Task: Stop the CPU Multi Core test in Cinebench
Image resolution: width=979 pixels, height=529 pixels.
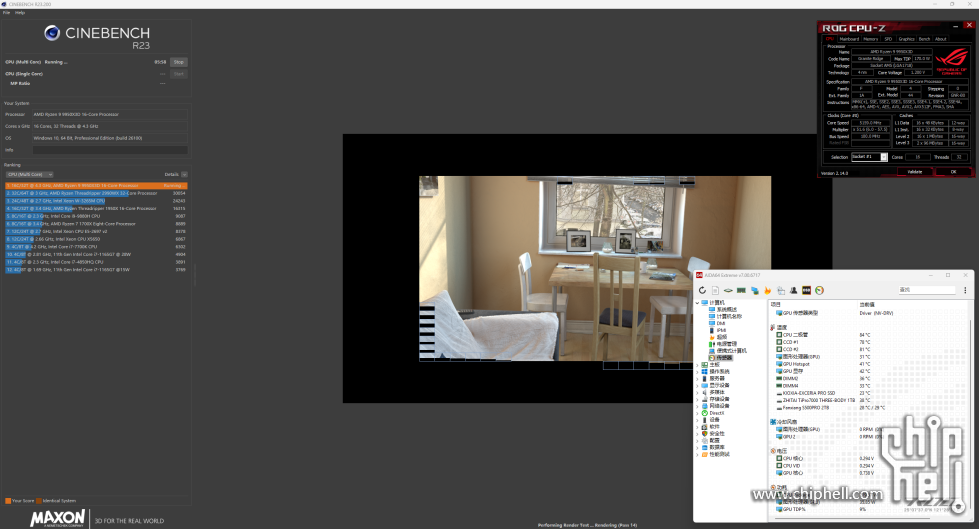Action: pos(179,62)
